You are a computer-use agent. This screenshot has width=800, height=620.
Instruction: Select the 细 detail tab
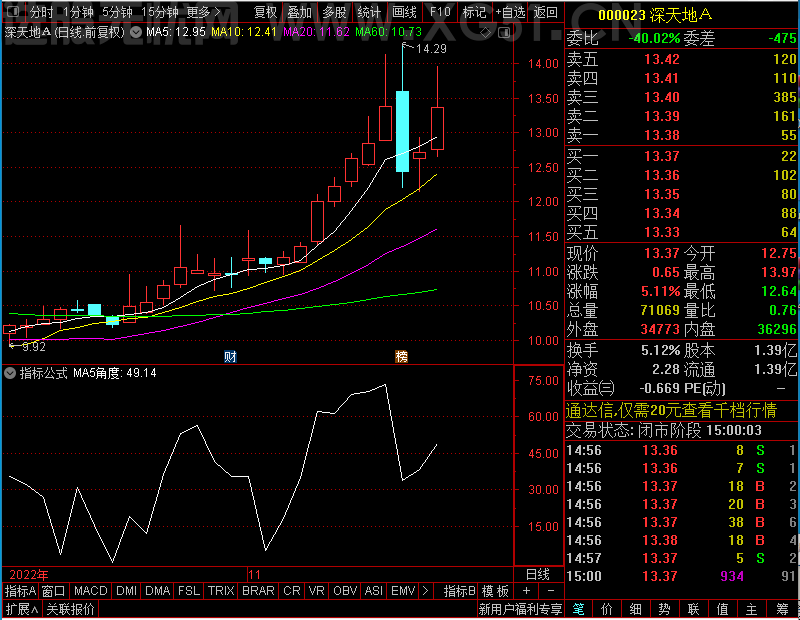coord(635,609)
